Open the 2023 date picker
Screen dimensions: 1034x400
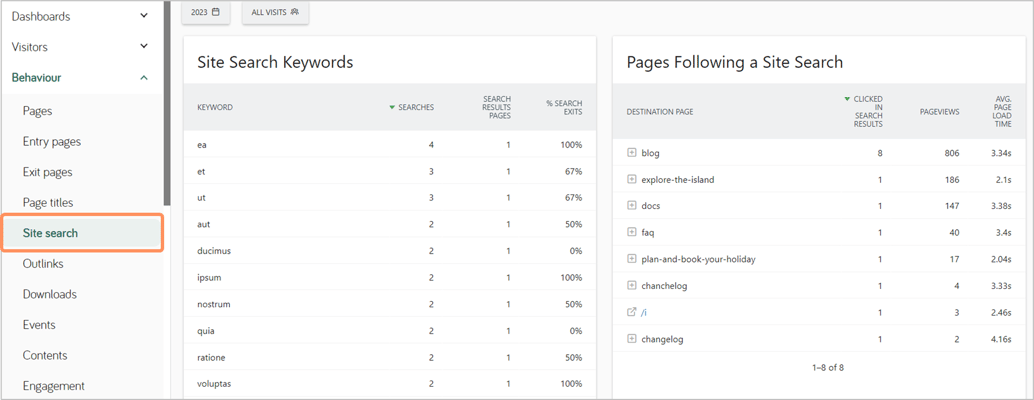pyautogui.click(x=206, y=13)
